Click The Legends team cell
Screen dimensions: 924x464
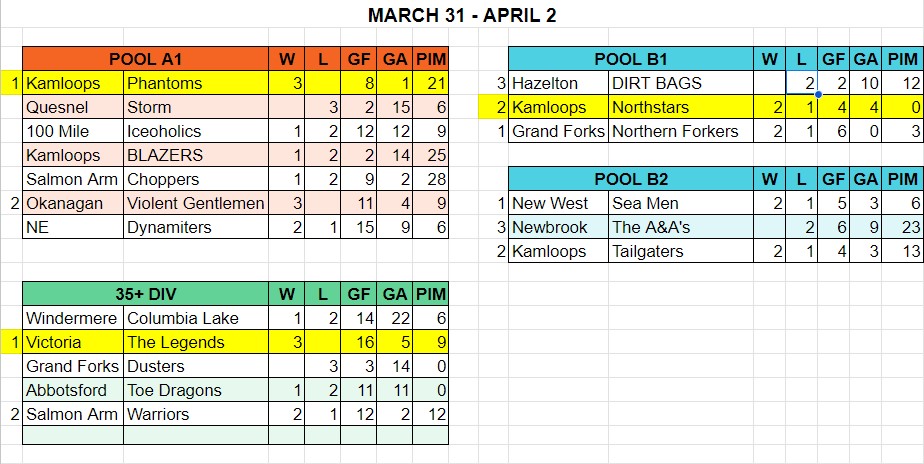pyautogui.click(x=196, y=342)
